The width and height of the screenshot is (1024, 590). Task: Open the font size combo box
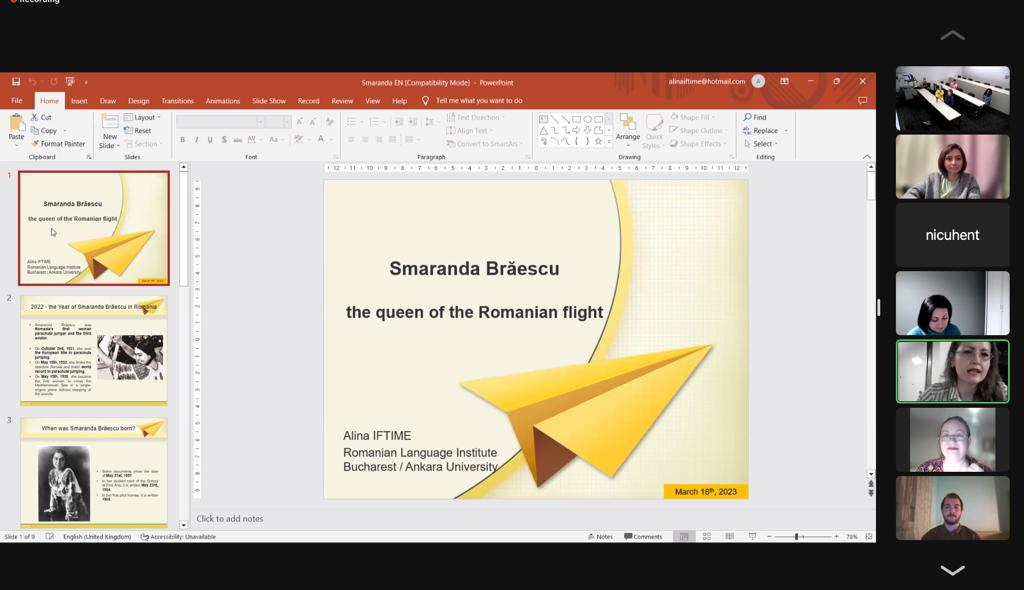click(x=279, y=122)
